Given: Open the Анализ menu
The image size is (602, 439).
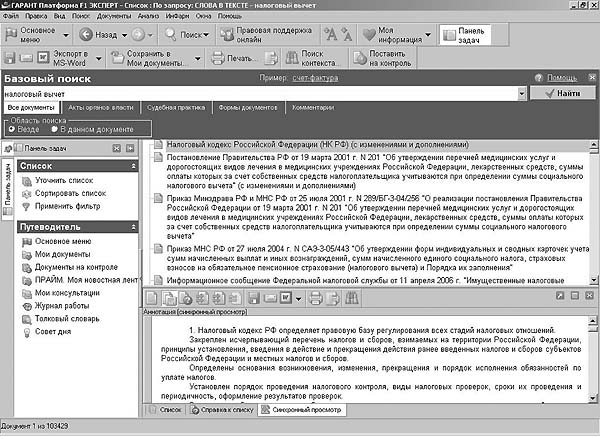Looking at the screenshot, I should click(x=148, y=16).
